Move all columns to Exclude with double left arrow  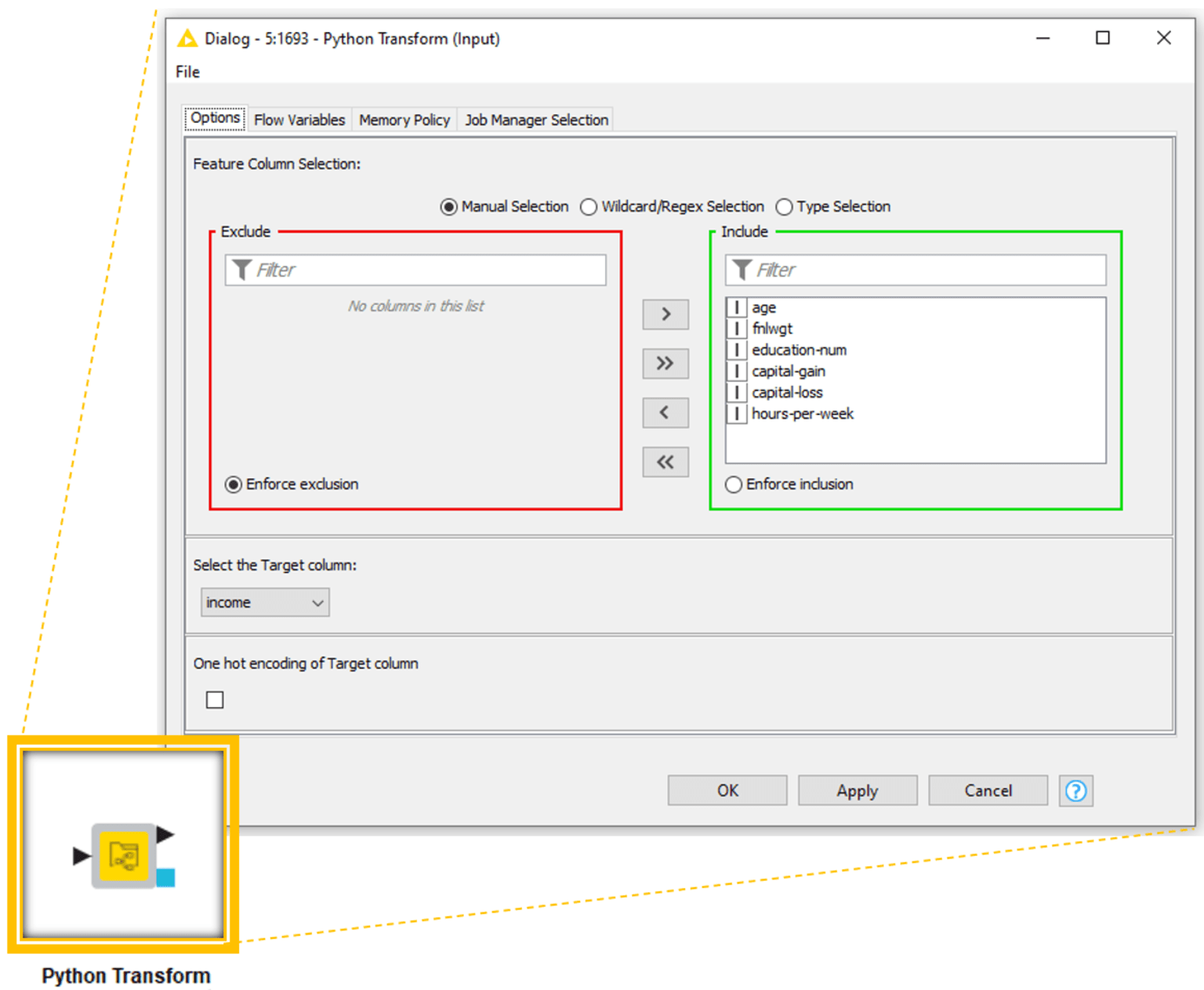[x=665, y=462]
